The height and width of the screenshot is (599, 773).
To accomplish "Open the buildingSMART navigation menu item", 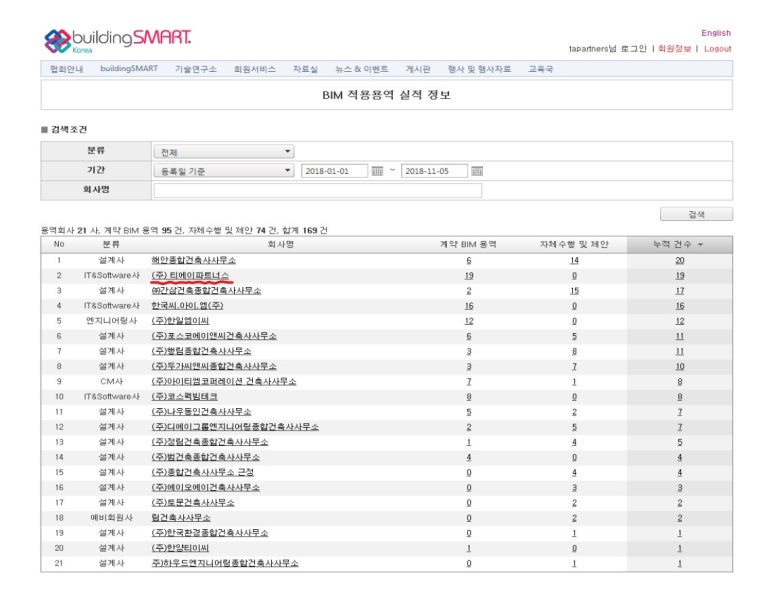I will 129,69.
